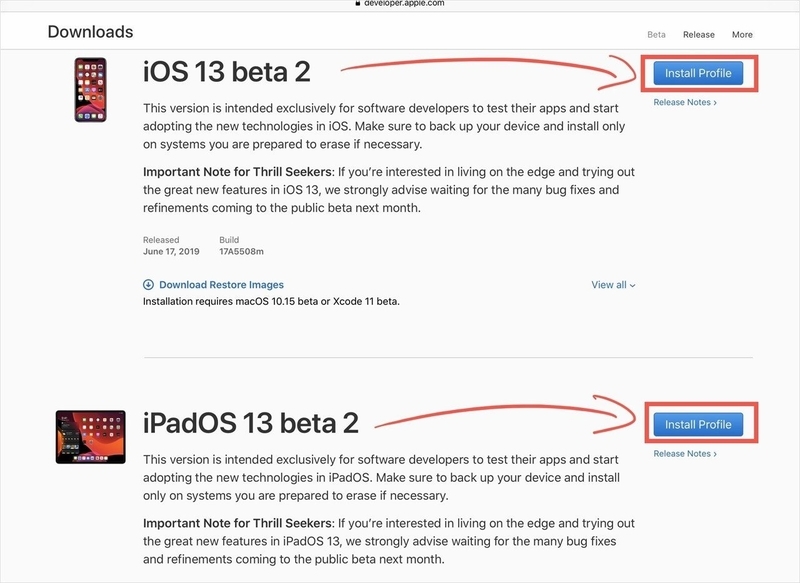Install Profile for iPadOS 13 beta 2

pyautogui.click(x=698, y=424)
